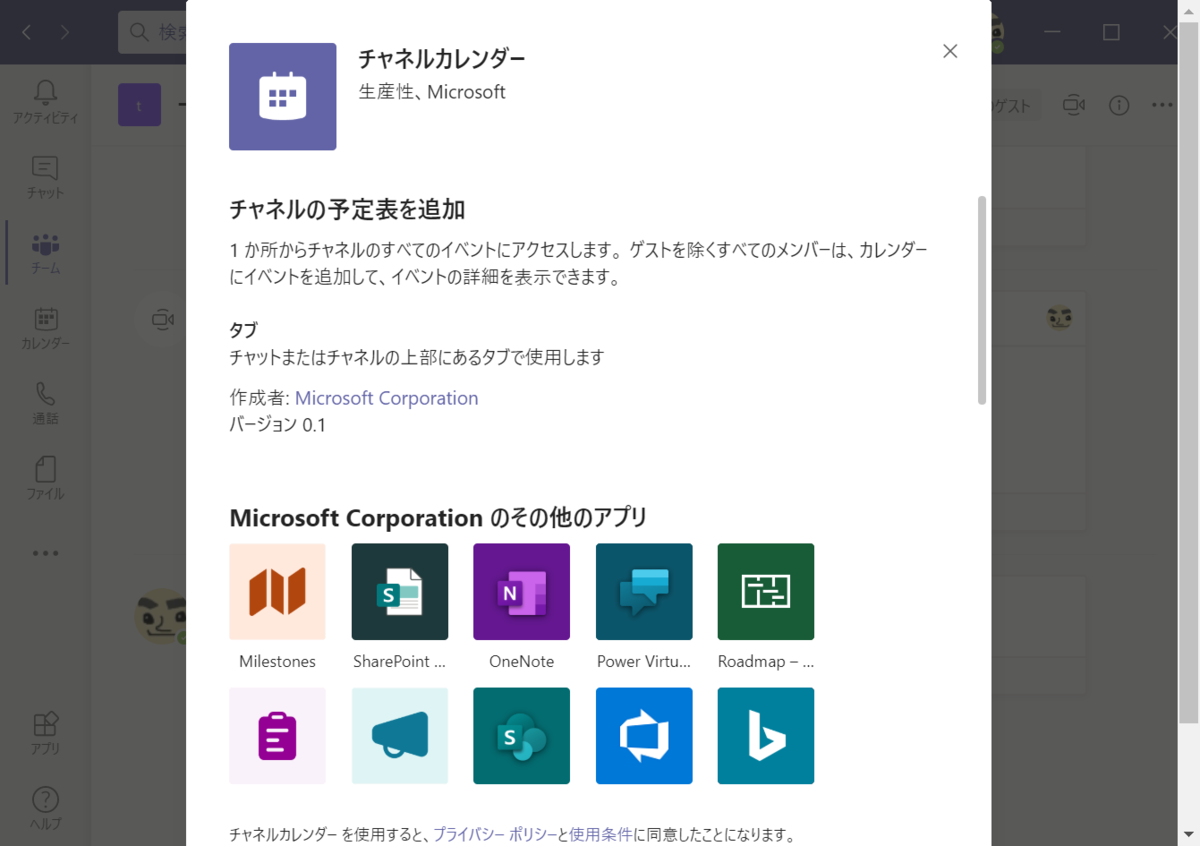Open カレンダー in Teams sidebar

point(45,328)
